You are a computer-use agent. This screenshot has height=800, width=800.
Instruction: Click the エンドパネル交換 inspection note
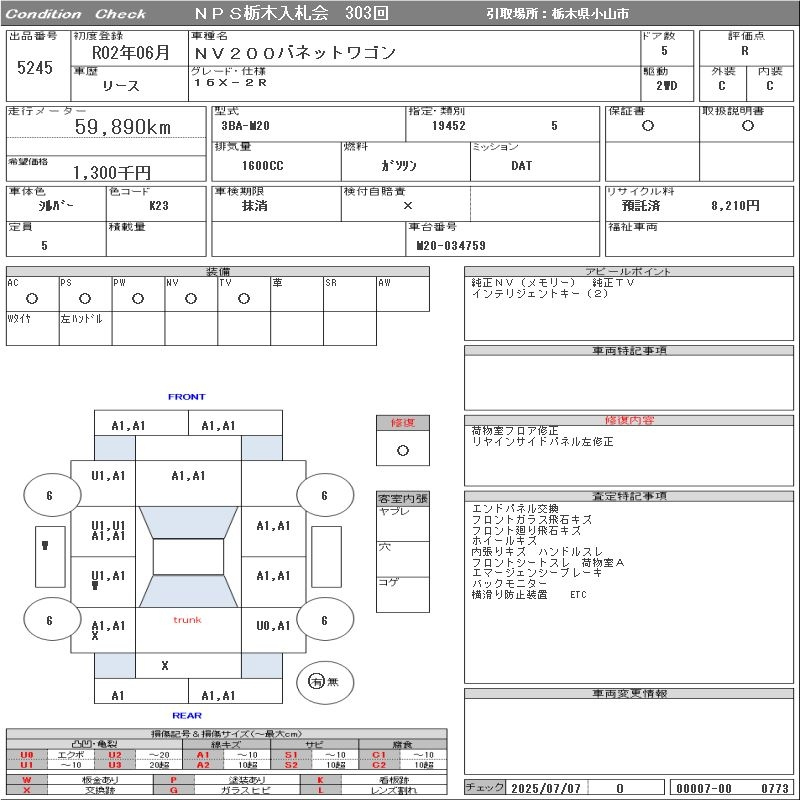[x=515, y=509]
